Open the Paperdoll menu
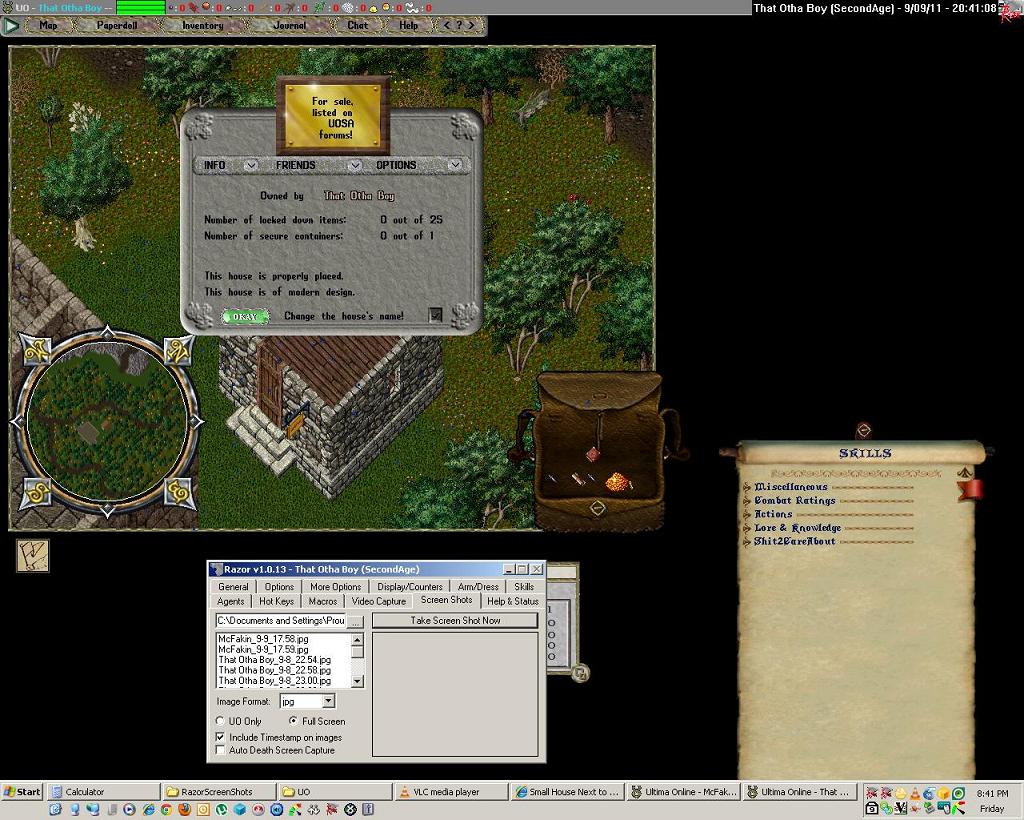Screen dimensions: 1024x820 click(x=116, y=25)
